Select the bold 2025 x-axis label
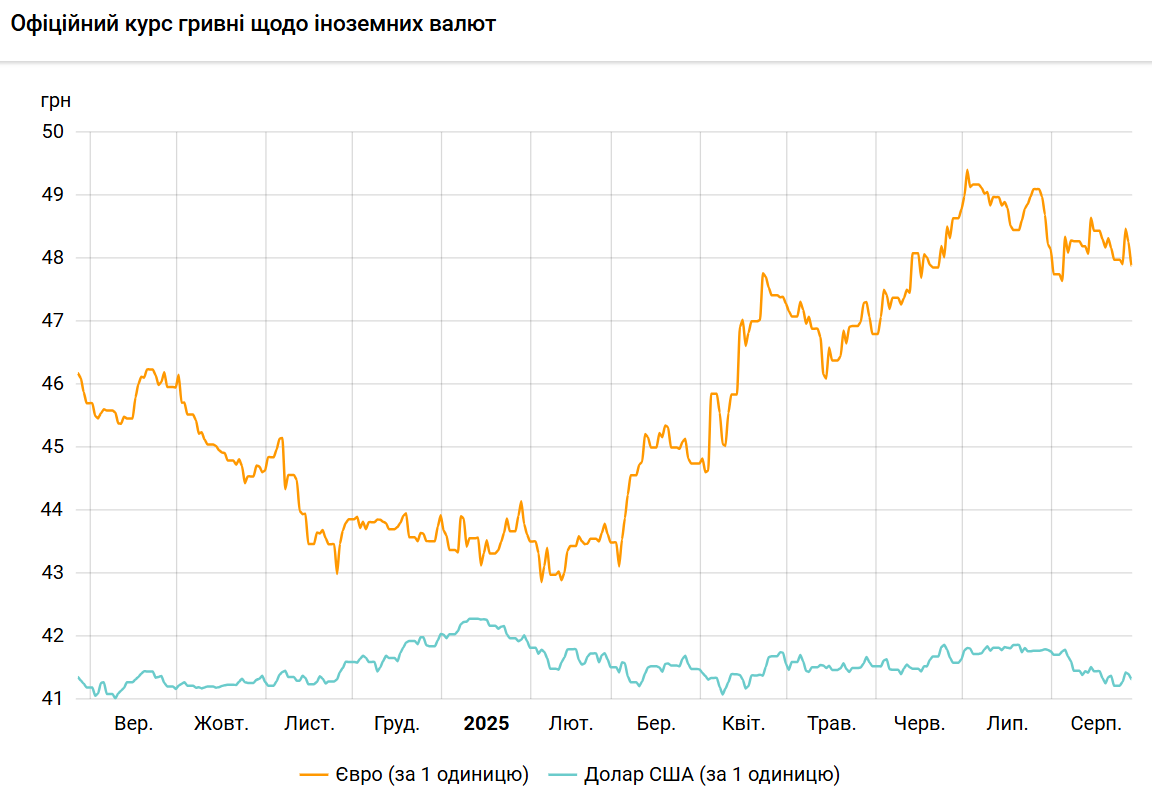Image resolution: width=1152 pixels, height=791 pixels. pos(486,724)
